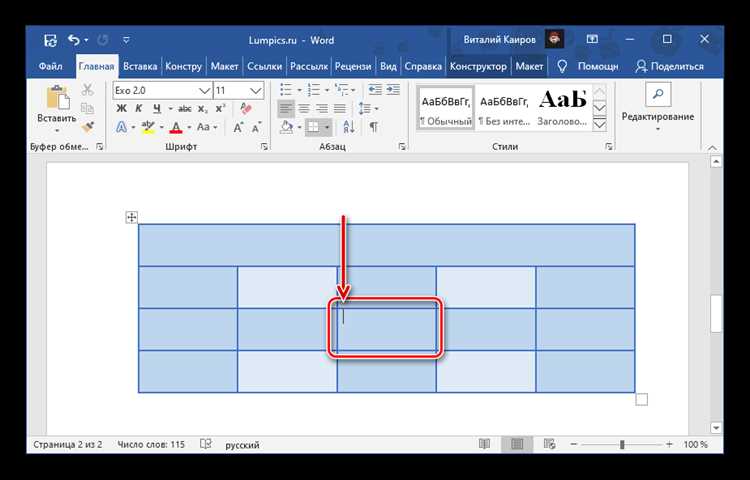This screenshot has width=750, height=480.
Task: Toggle bold formatting (Ж)
Action: (121, 109)
